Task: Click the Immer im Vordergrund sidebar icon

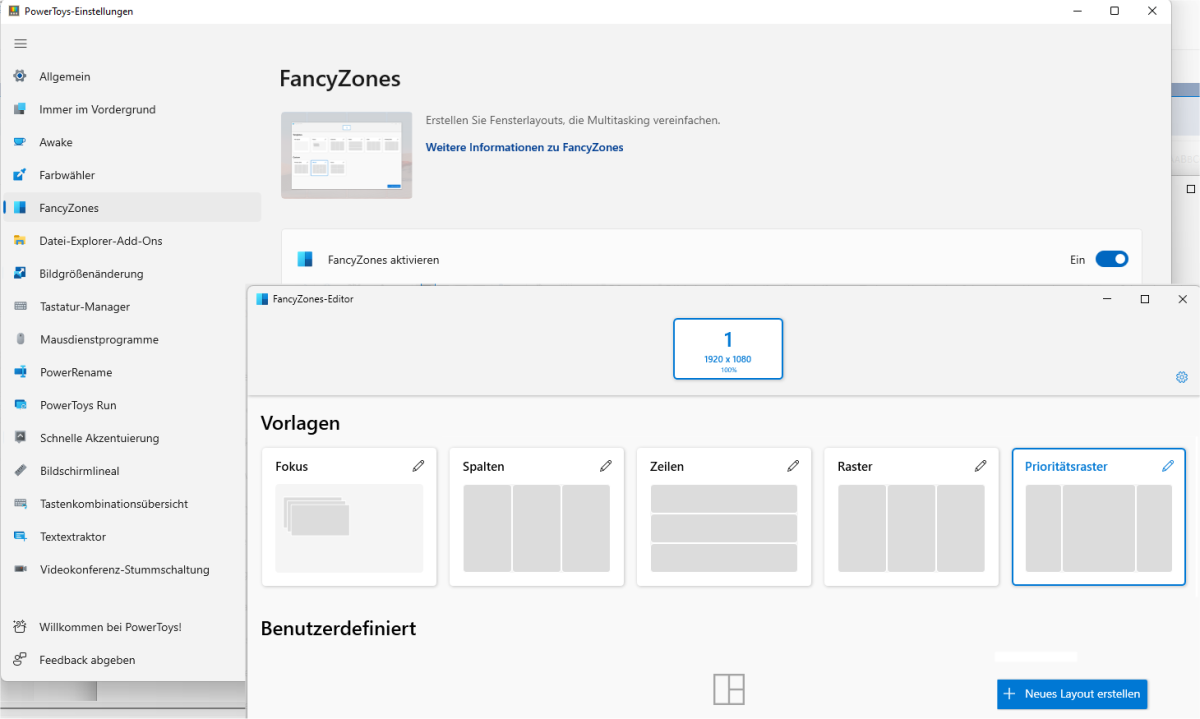Action: (x=20, y=109)
